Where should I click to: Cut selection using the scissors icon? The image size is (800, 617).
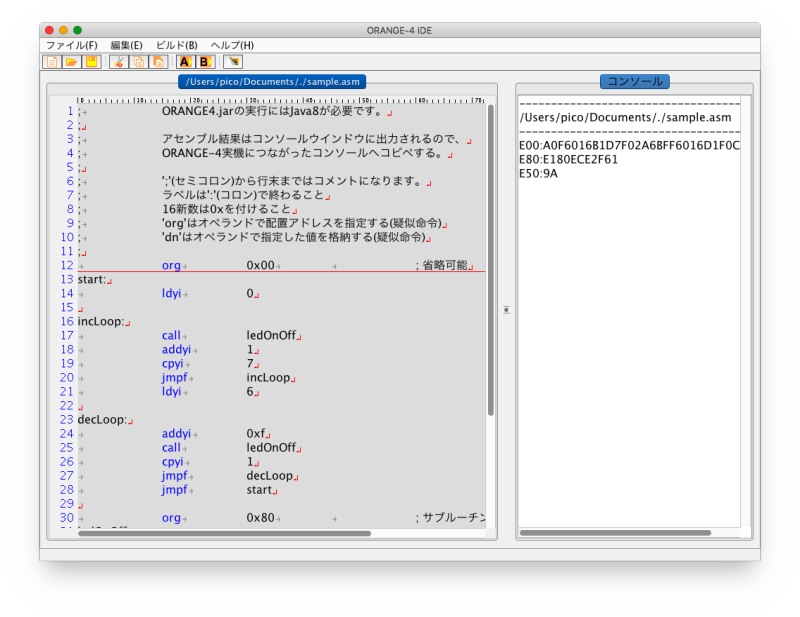coord(118,62)
